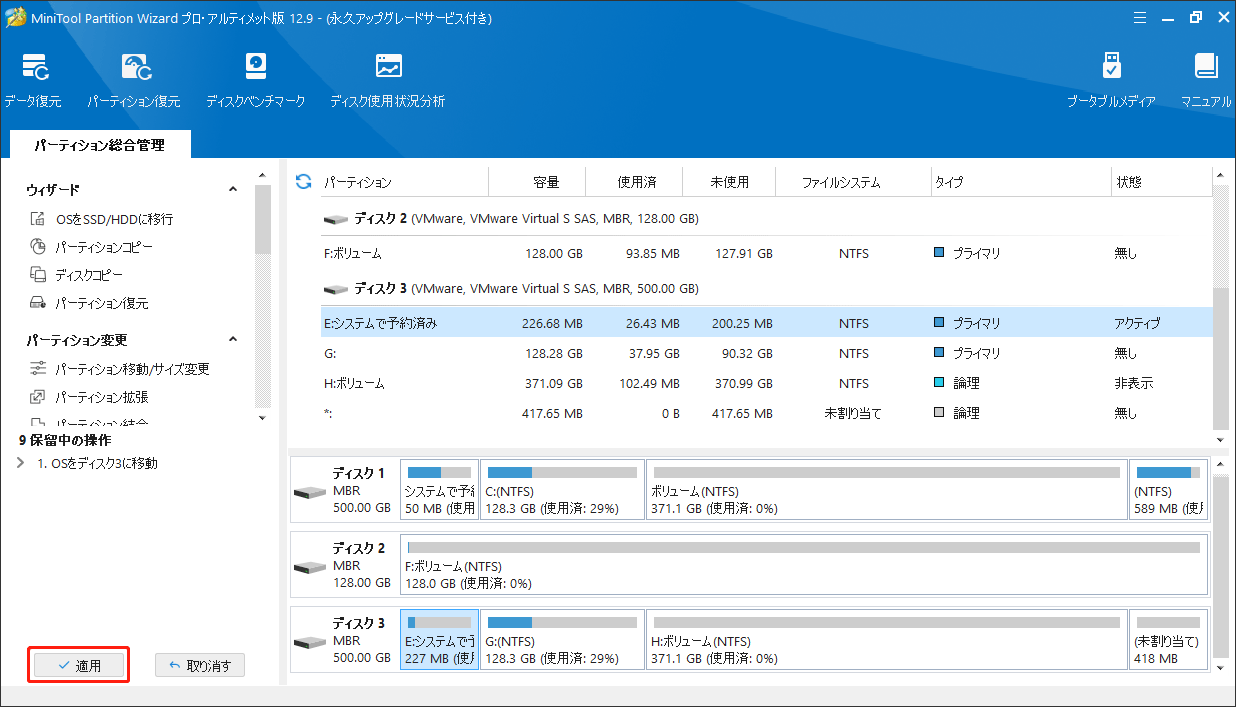Open Disk Usage Analyzer (ディスク使用状況分析)
Image resolution: width=1236 pixels, height=707 pixels.
coord(388,80)
